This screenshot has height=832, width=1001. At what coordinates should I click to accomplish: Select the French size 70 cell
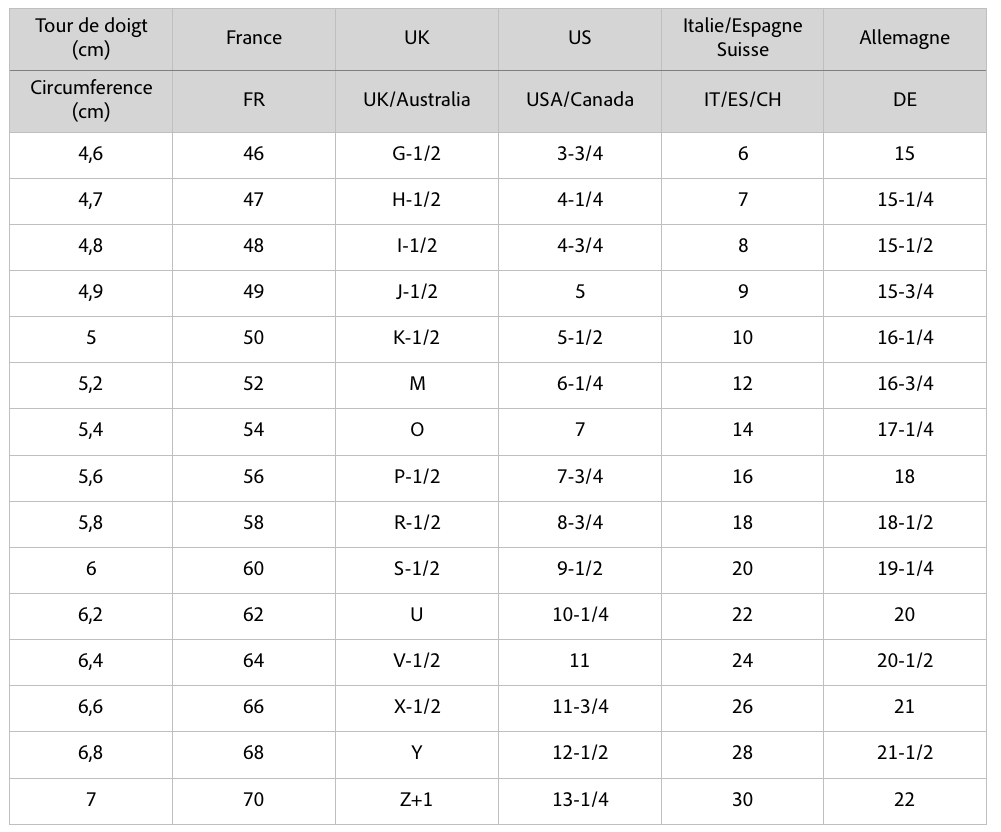tap(254, 799)
